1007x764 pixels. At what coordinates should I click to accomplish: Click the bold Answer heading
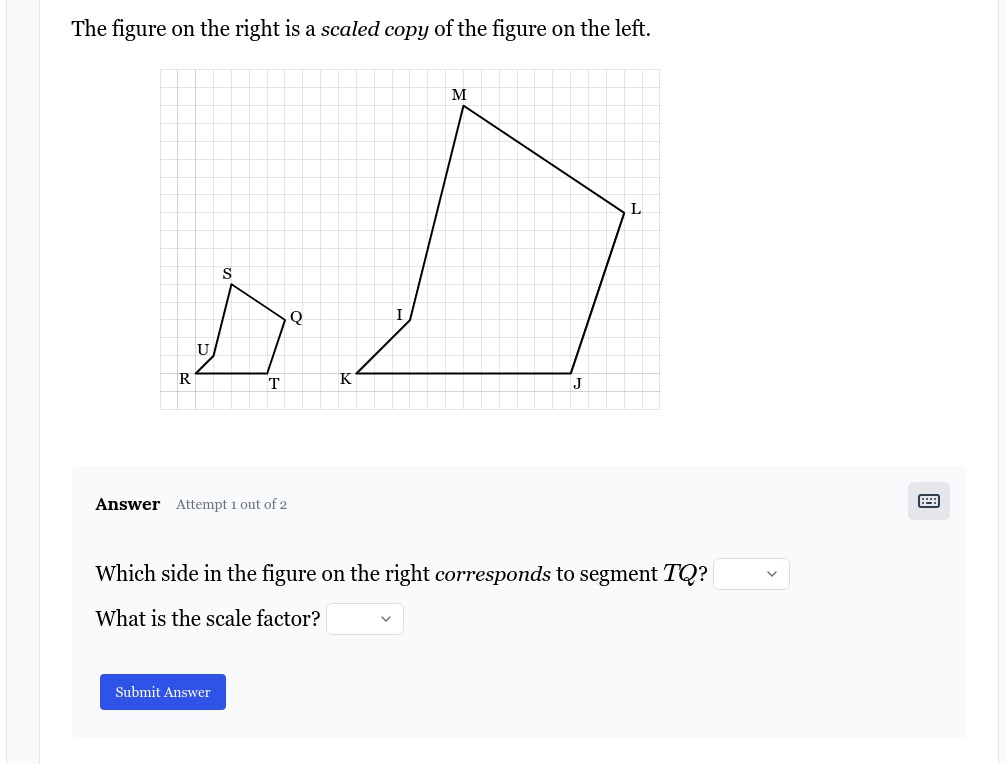[128, 505]
